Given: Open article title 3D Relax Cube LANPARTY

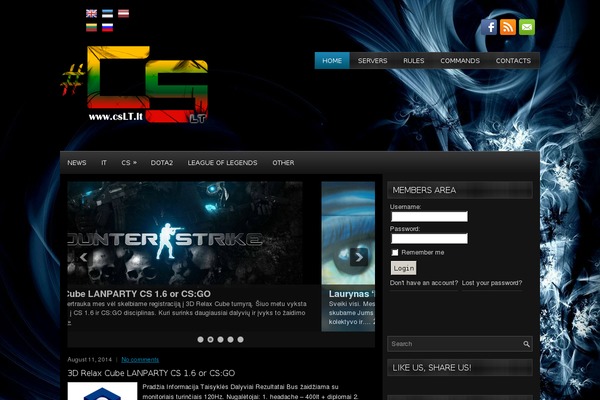Looking at the screenshot, I should (x=151, y=373).
